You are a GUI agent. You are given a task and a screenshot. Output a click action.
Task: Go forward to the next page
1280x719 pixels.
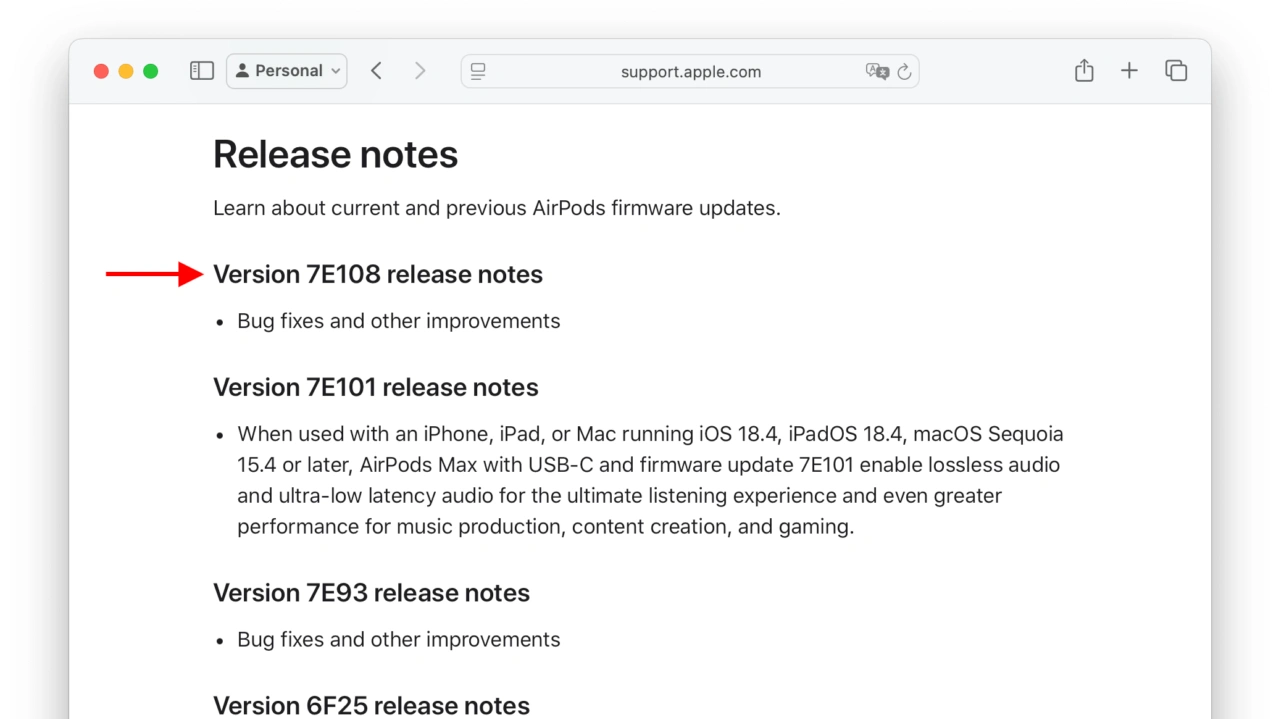click(420, 71)
